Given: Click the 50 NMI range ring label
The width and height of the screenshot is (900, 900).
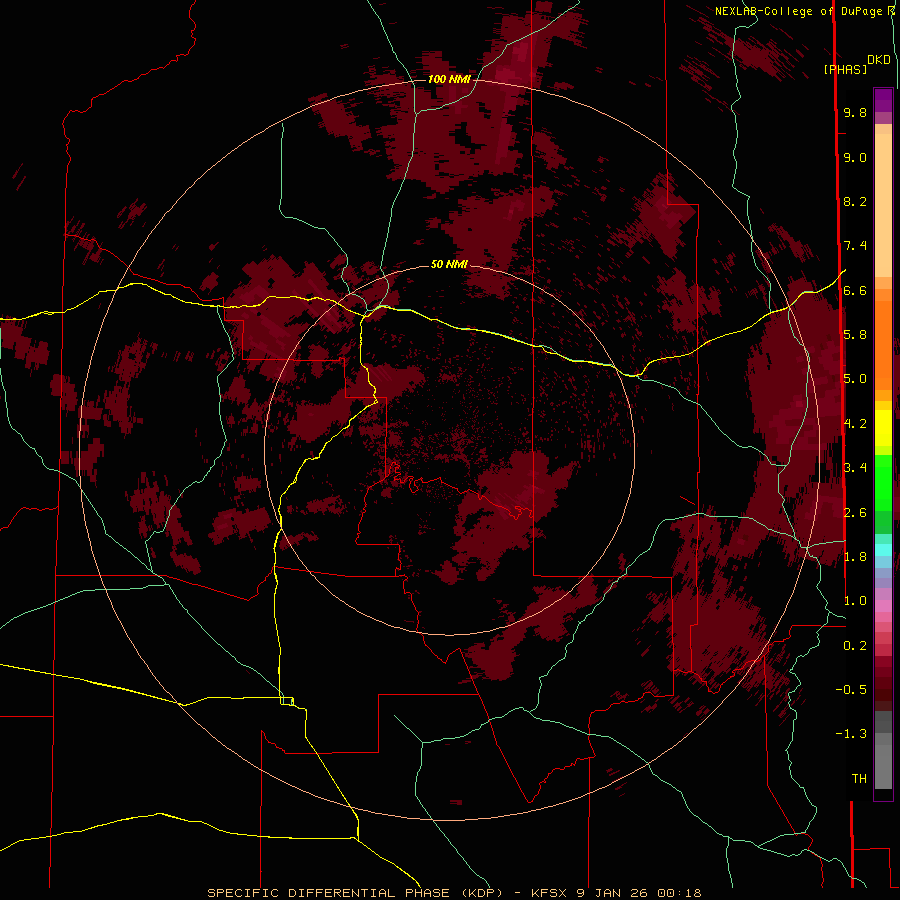Looking at the screenshot, I should [x=449, y=264].
